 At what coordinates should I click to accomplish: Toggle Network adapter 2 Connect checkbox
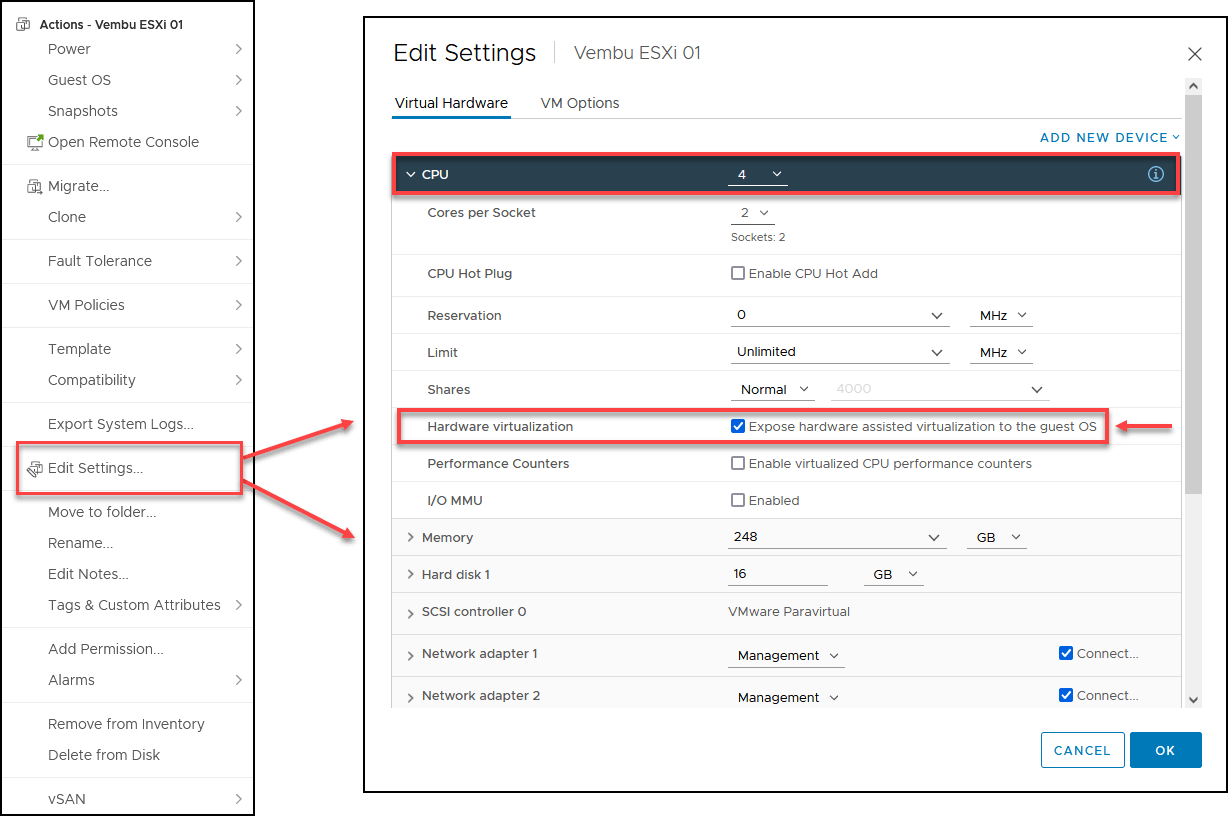1066,695
